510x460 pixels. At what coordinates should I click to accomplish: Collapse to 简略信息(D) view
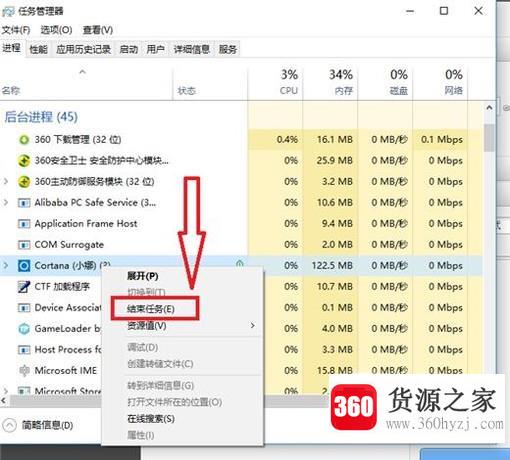click(x=38, y=425)
